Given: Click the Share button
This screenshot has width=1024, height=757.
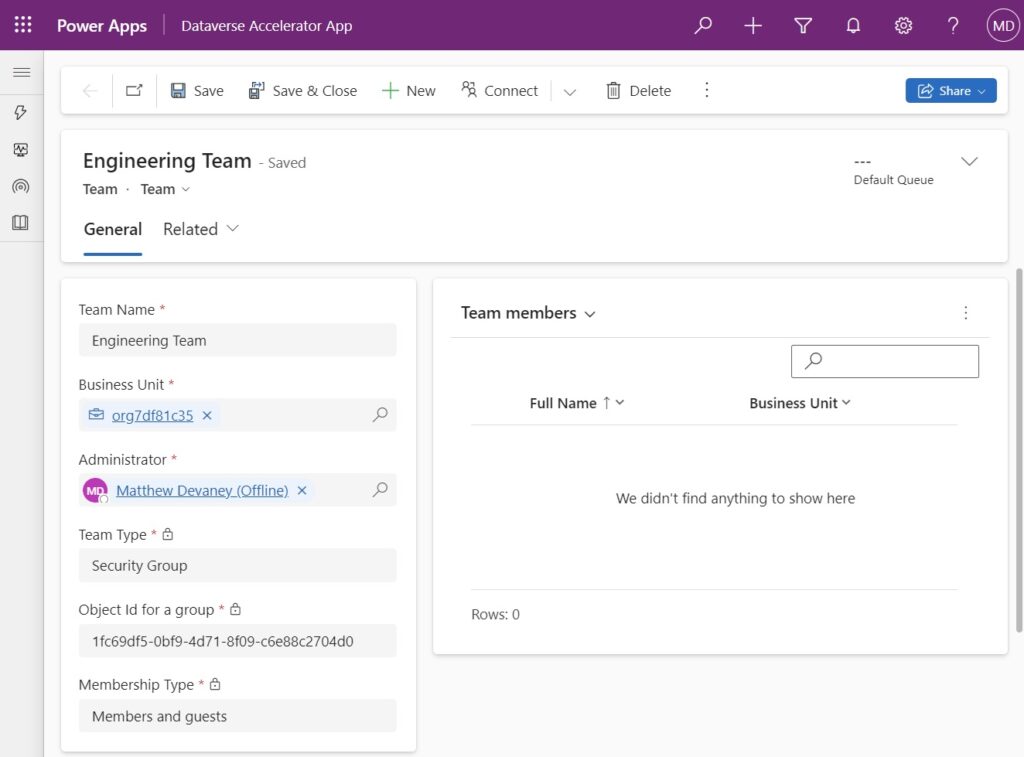Looking at the screenshot, I should pyautogui.click(x=951, y=91).
